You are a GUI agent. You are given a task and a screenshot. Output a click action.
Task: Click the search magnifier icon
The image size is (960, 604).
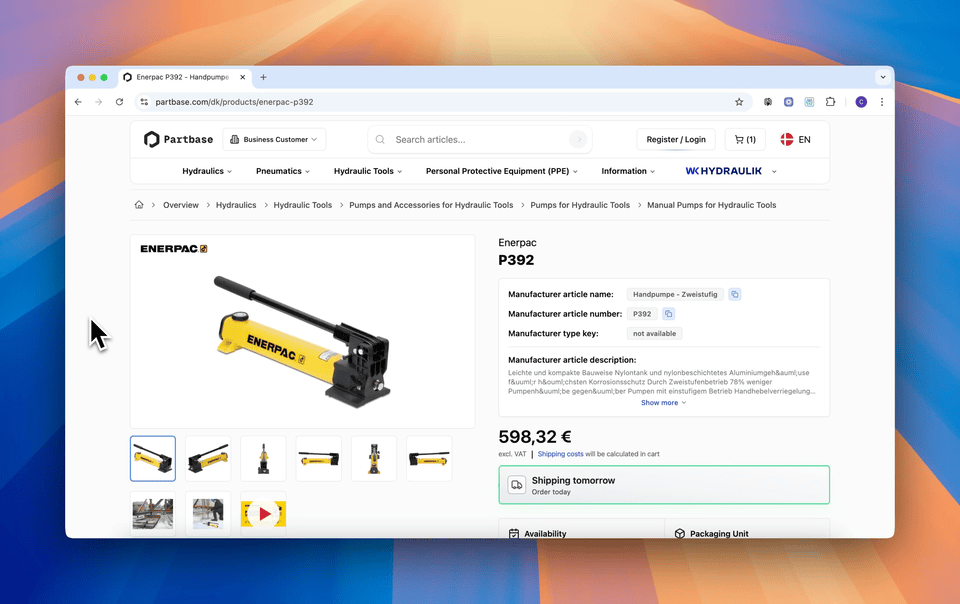pos(380,140)
